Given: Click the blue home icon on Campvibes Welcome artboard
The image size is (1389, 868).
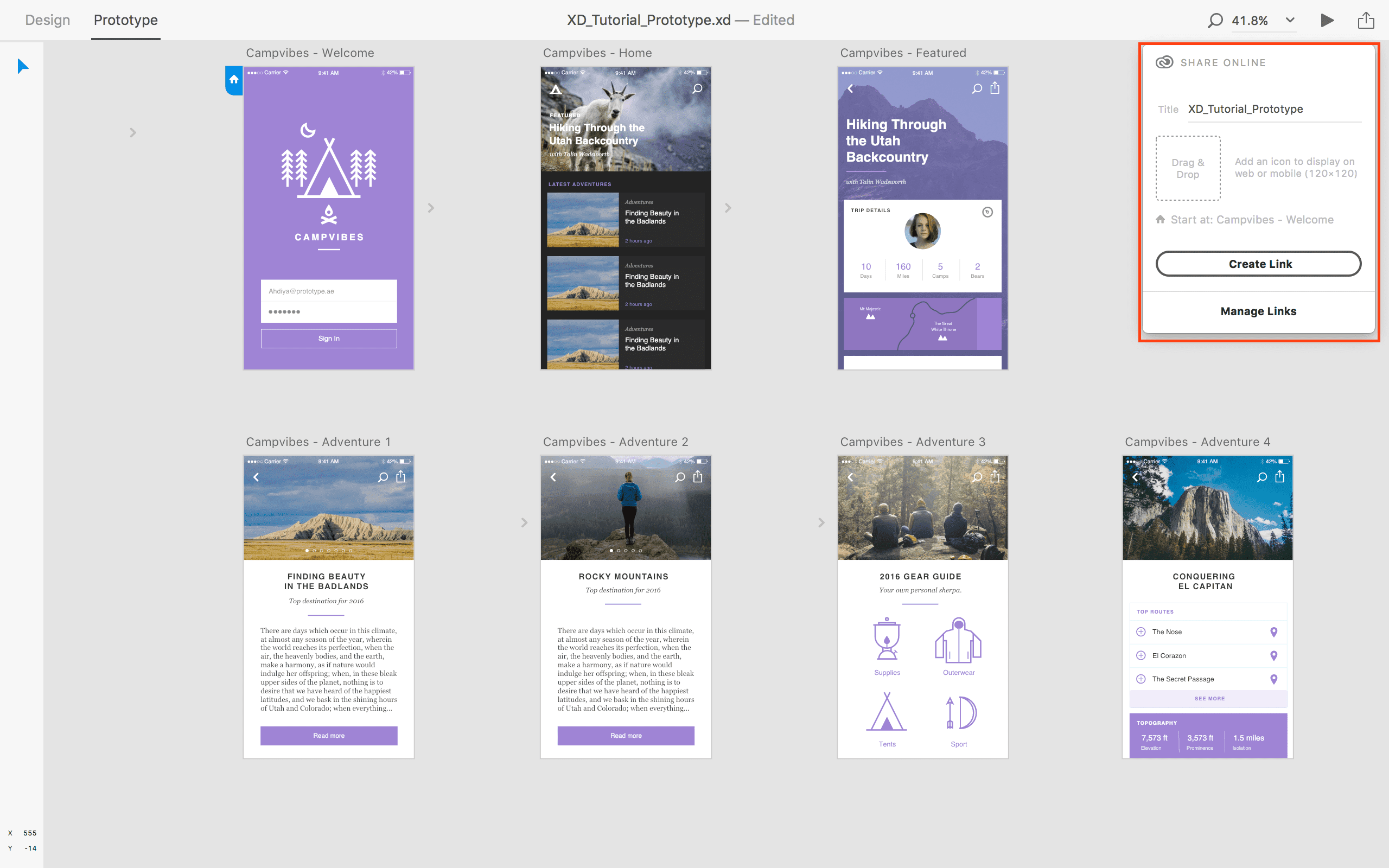Looking at the screenshot, I should (234, 80).
